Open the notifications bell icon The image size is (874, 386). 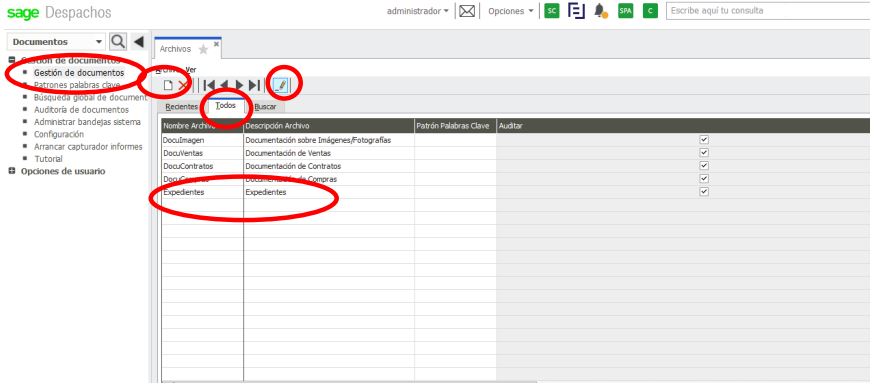(600, 11)
